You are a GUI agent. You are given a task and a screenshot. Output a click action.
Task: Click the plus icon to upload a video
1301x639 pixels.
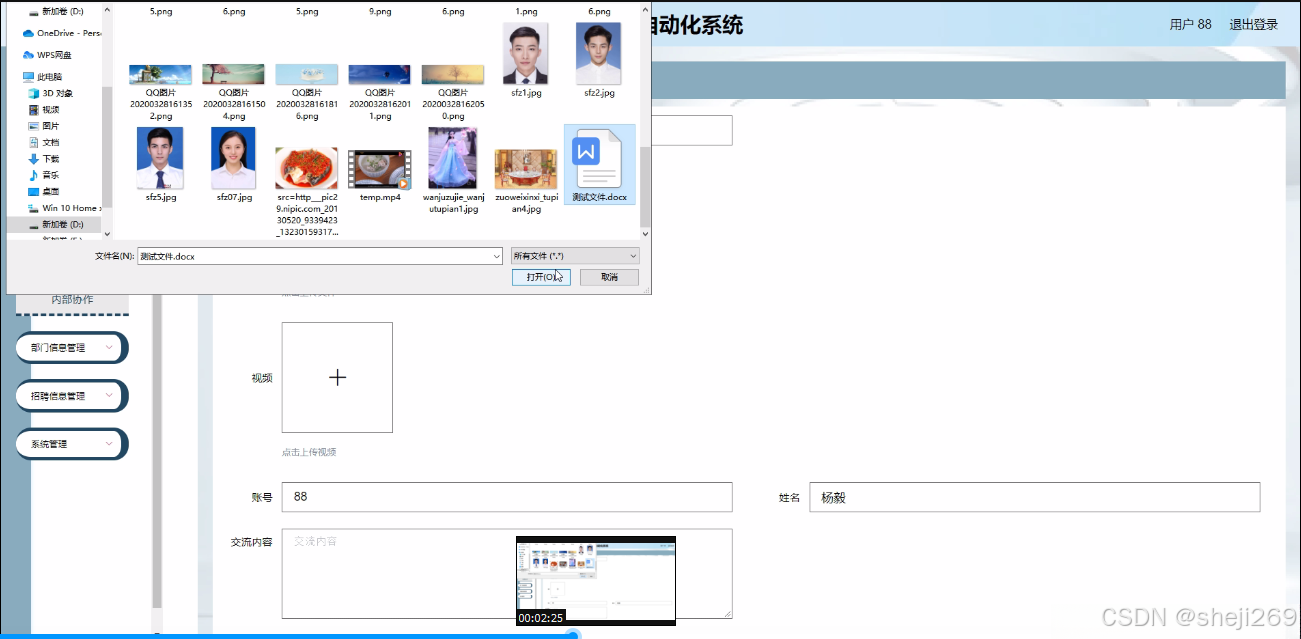tap(337, 377)
